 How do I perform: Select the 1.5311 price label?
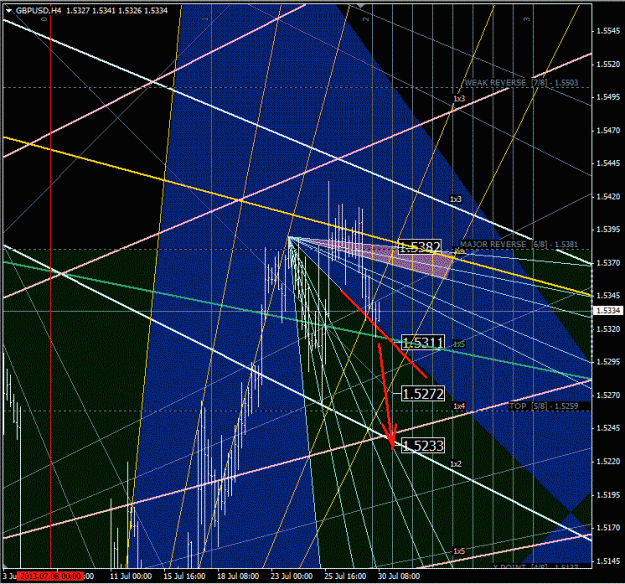pos(423,342)
